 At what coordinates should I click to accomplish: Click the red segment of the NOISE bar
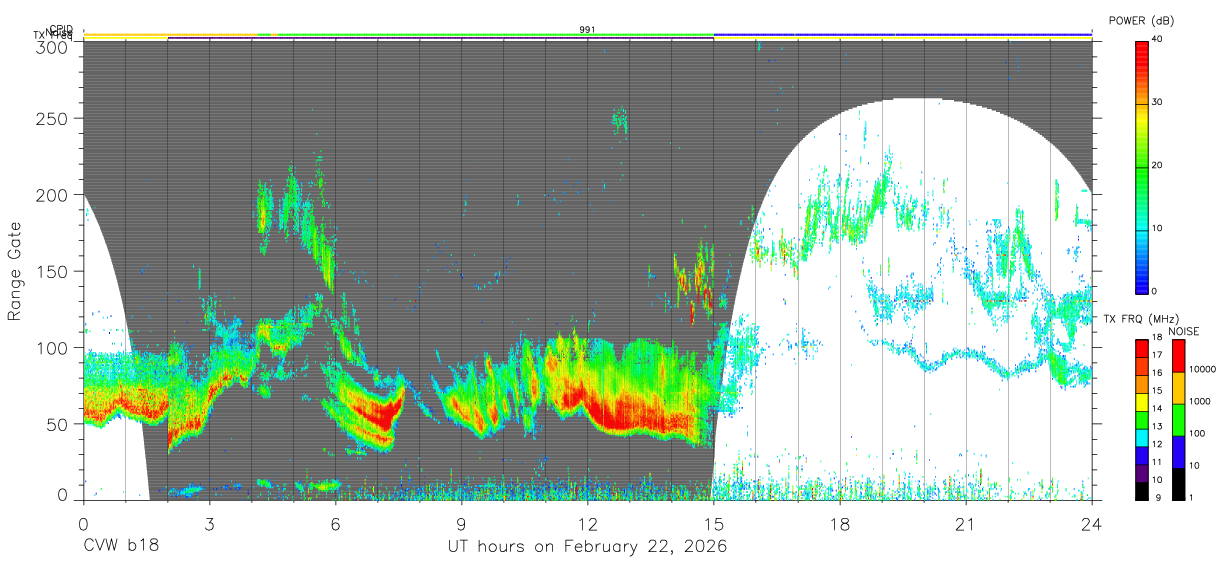(x=1178, y=356)
